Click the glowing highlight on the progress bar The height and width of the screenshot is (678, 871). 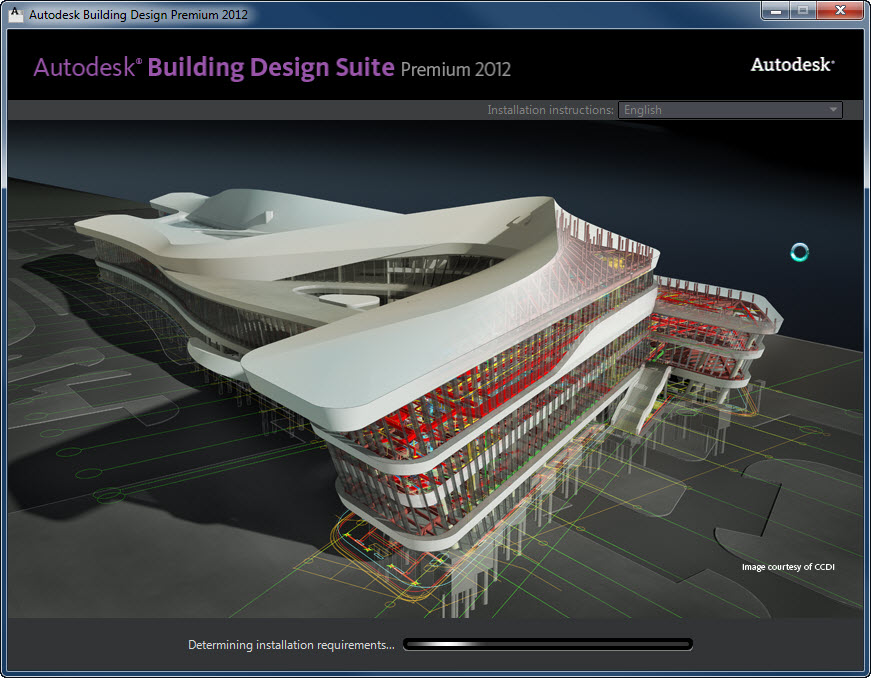point(440,645)
